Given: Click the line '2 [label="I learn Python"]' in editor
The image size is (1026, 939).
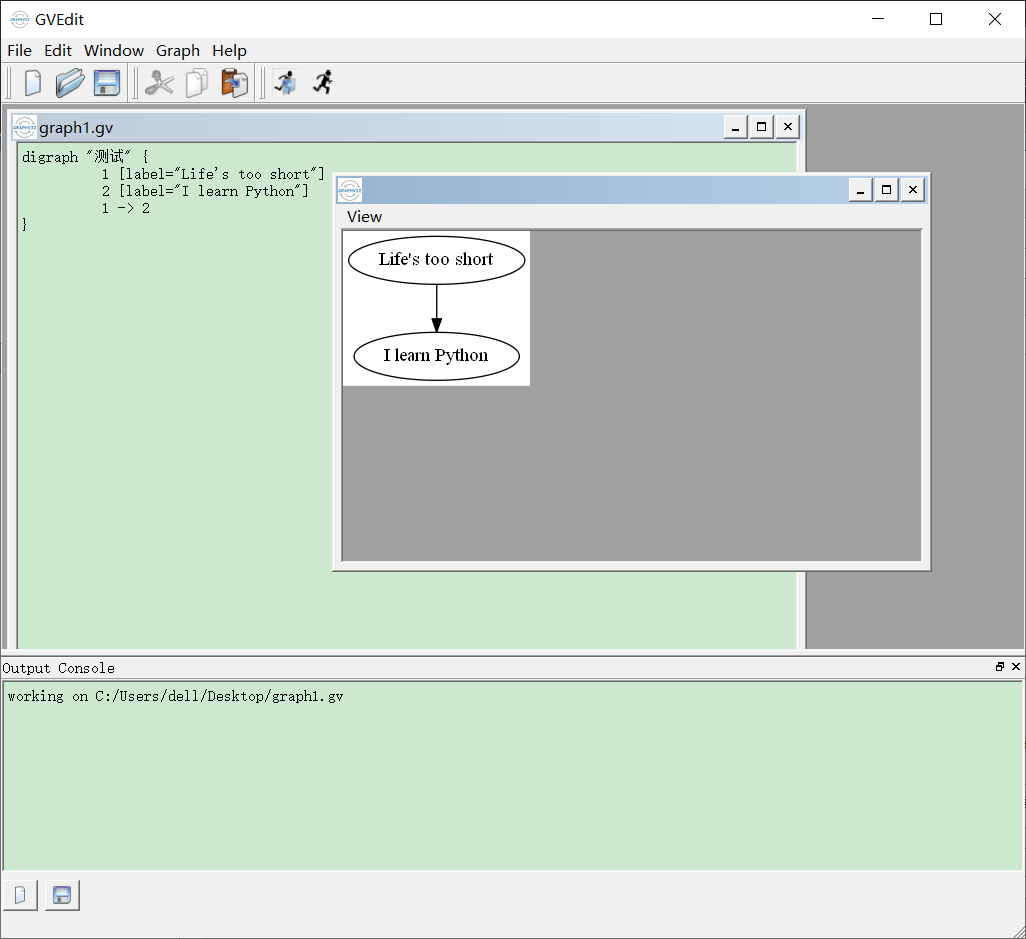Looking at the screenshot, I should [205, 191].
